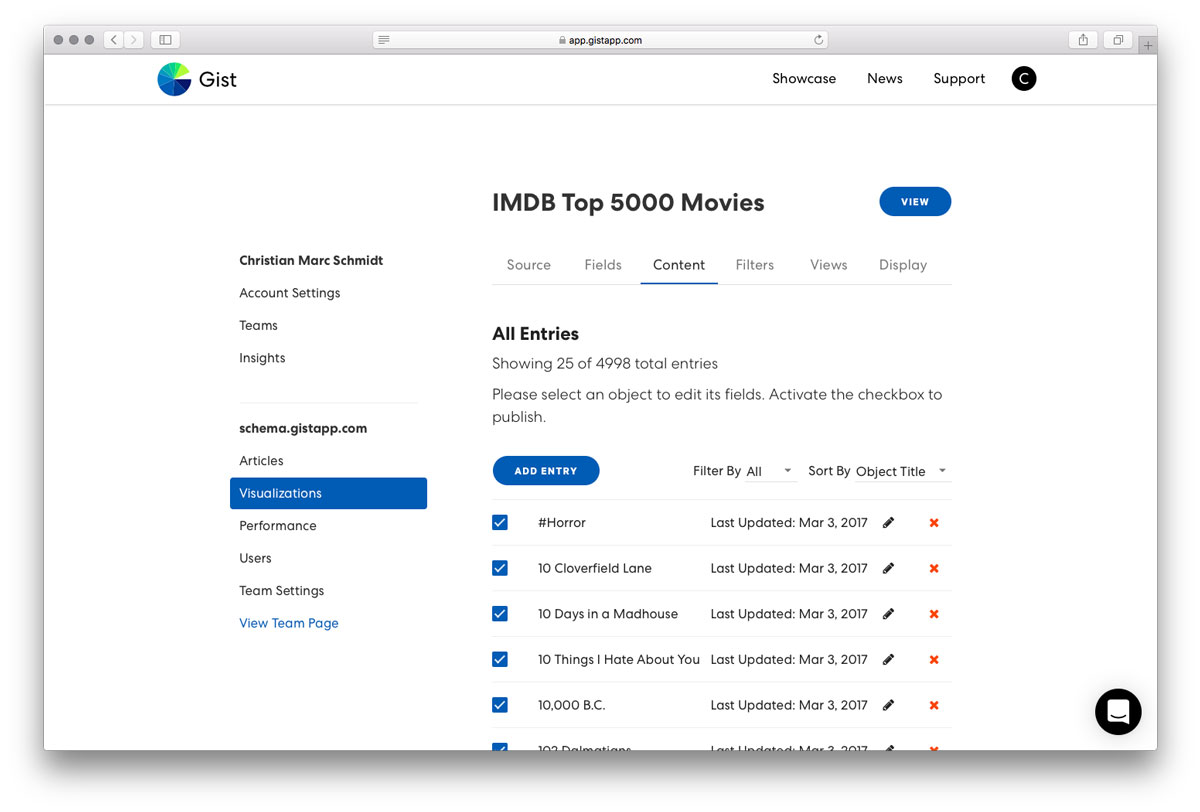This screenshot has width=1200, height=812.
Task: Show all tabs in Safari
Action: click(1118, 40)
